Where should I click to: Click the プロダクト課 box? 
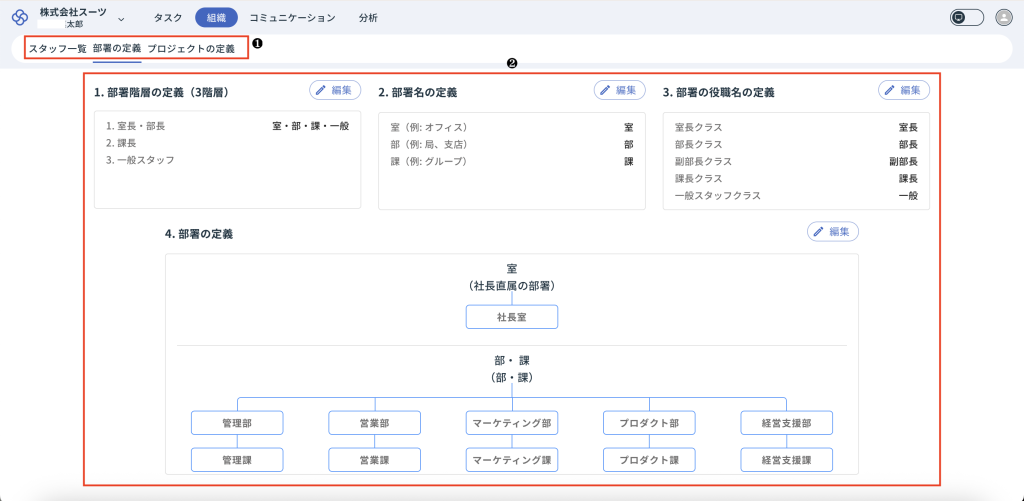[x=649, y=460]
